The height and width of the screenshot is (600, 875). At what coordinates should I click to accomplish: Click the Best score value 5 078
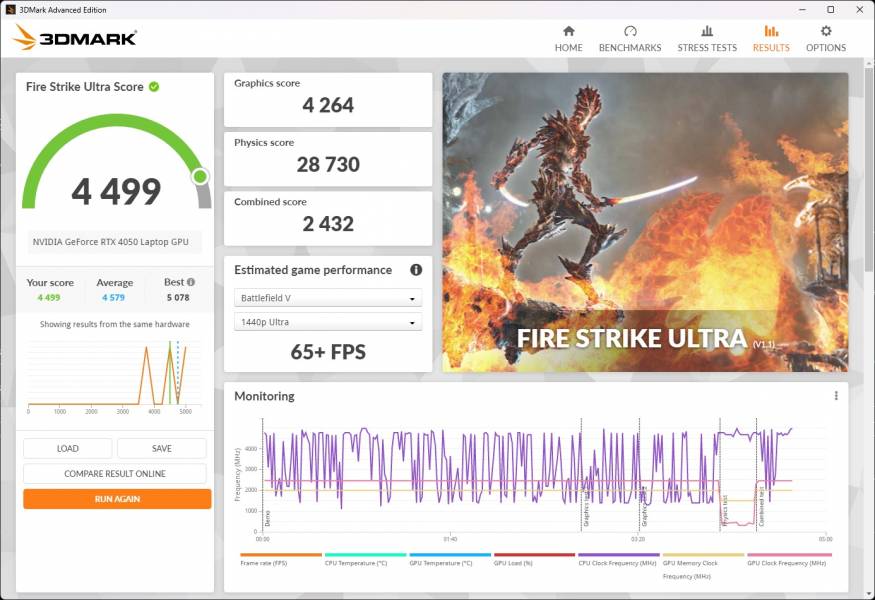click(x=178, y=297)
